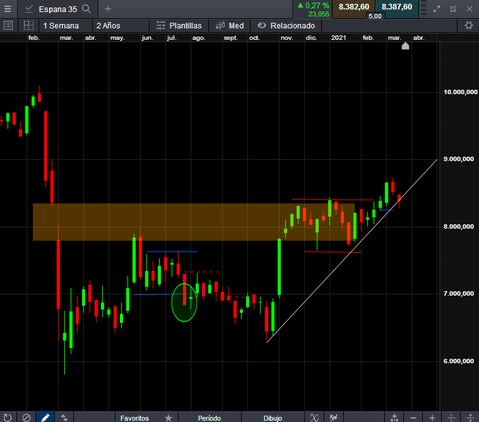Click the house marker on time axis
The width and height of the screenshot is (479, 422).
405,46
